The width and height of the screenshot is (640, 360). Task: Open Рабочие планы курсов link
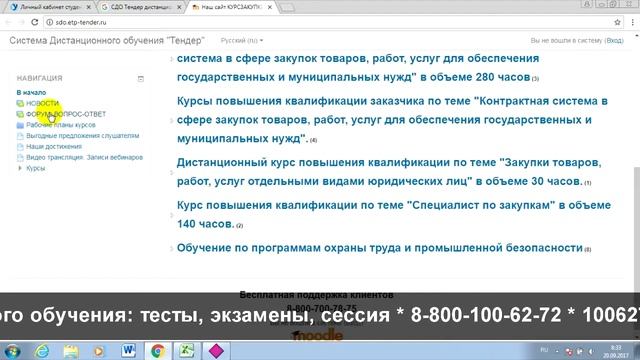(x=61, y=125)
